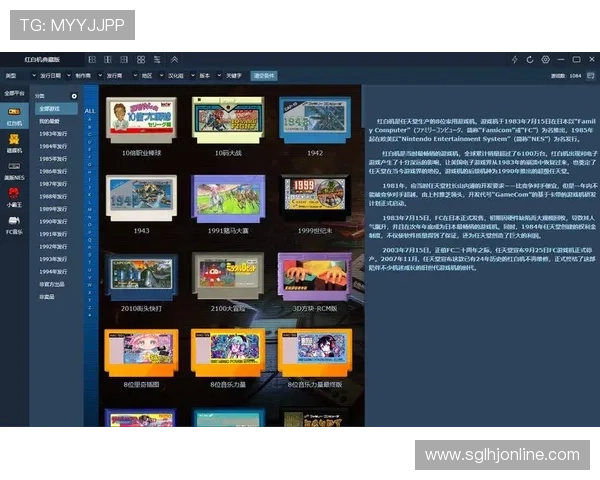Open the 全部平台 tab at the top of the sidebar
Screen dimensions: 600x480
[x=14, y=93]
